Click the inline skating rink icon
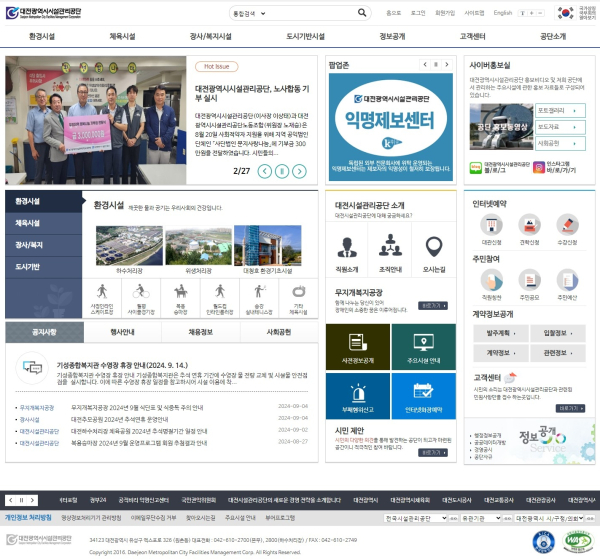The image size is (600, 560). (102, 292)
